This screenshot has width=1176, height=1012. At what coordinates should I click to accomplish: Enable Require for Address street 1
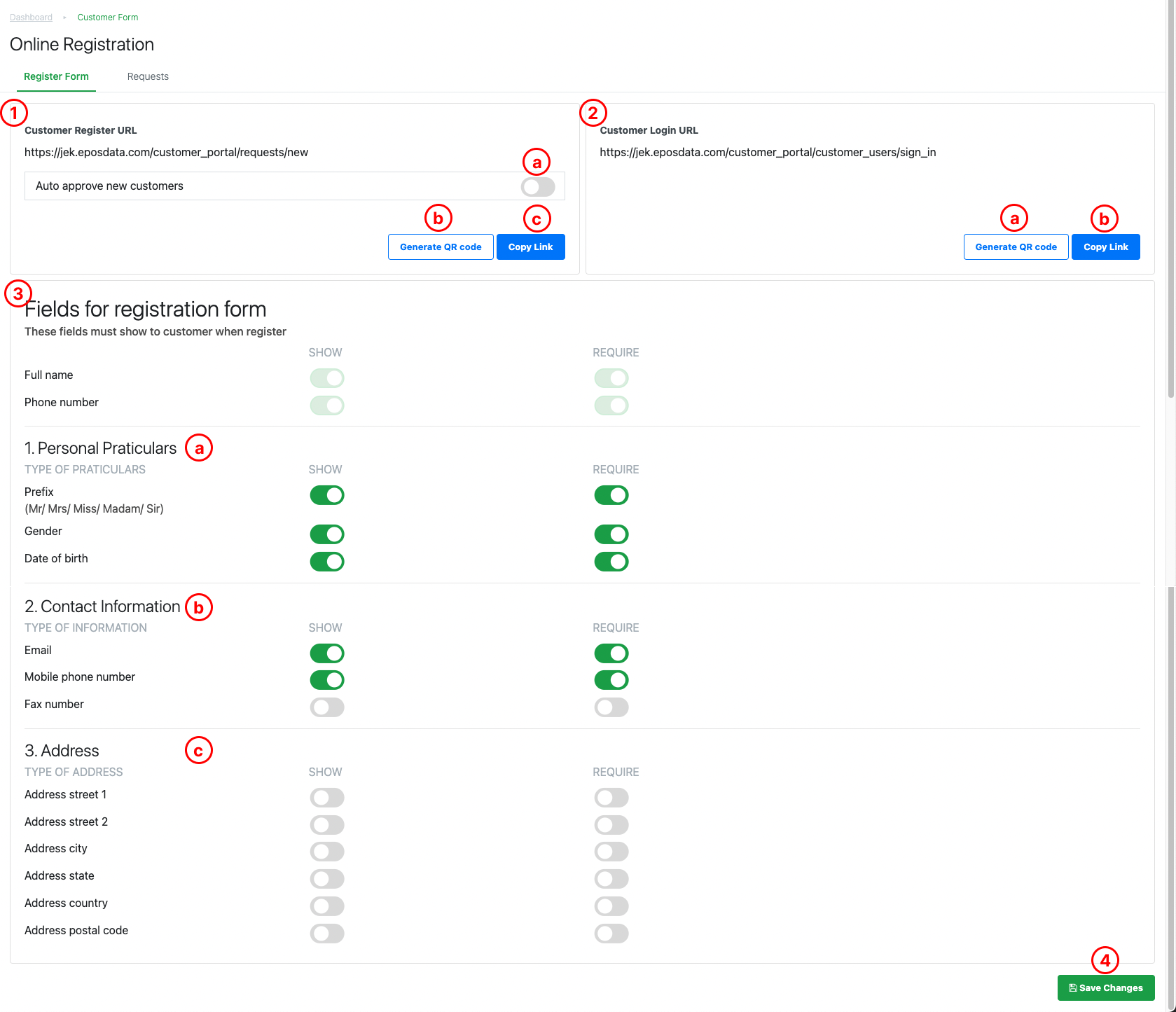(x=611, y=798)
